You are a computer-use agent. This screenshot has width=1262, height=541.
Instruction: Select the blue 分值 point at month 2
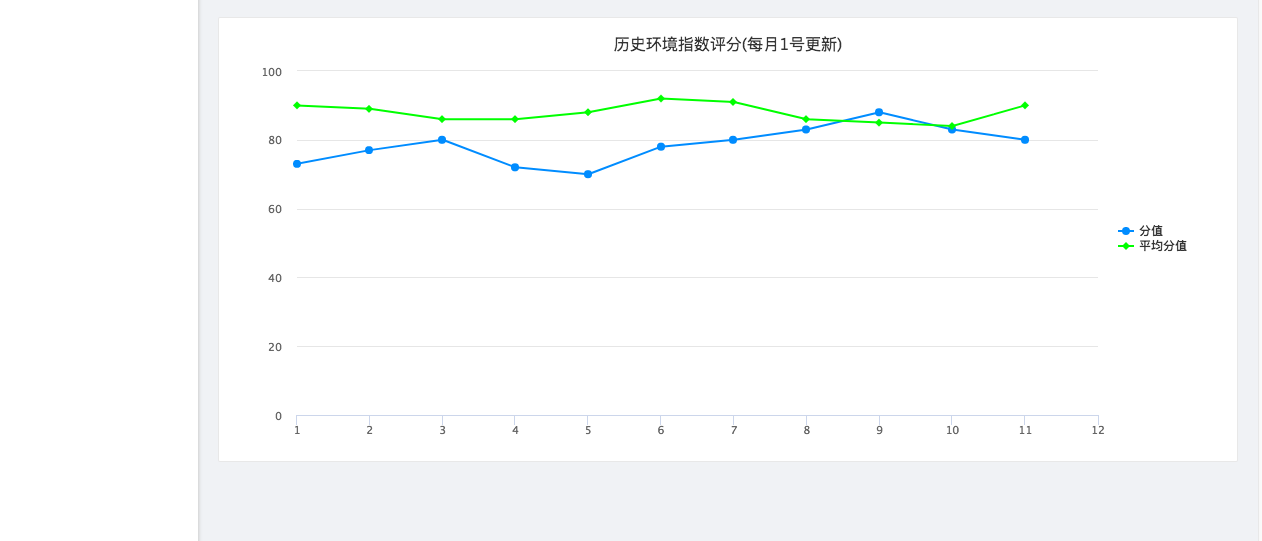coord(369,150)
